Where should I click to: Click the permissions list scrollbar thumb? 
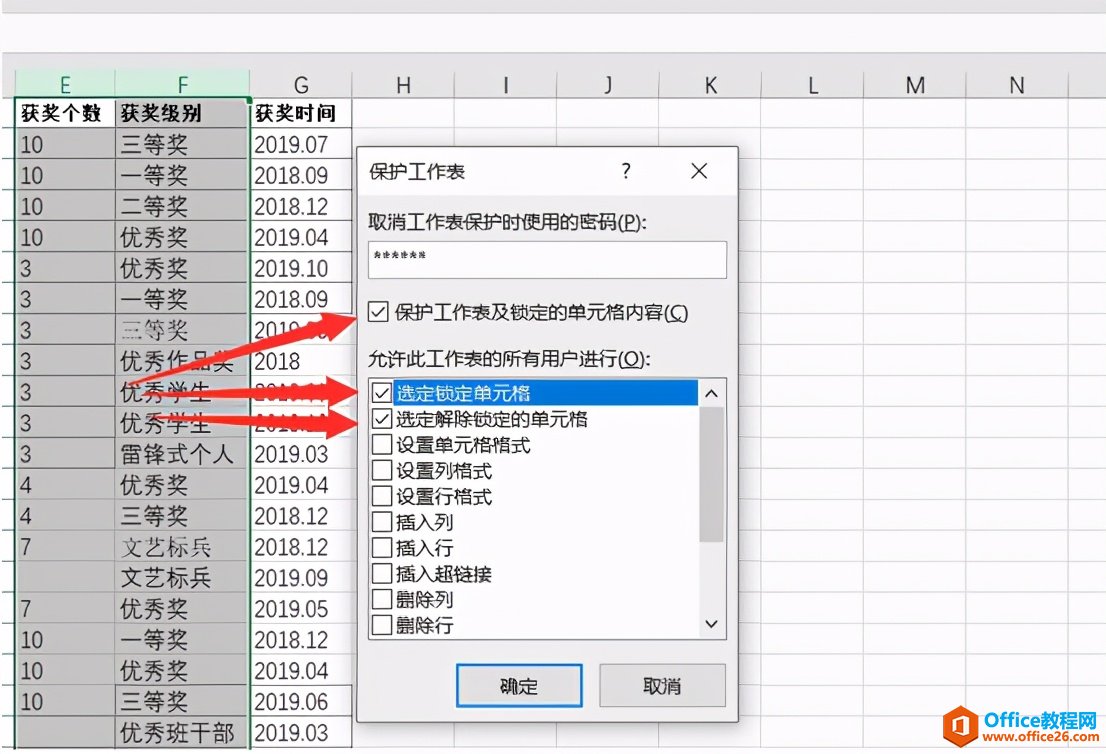click(x=712, y=474)
